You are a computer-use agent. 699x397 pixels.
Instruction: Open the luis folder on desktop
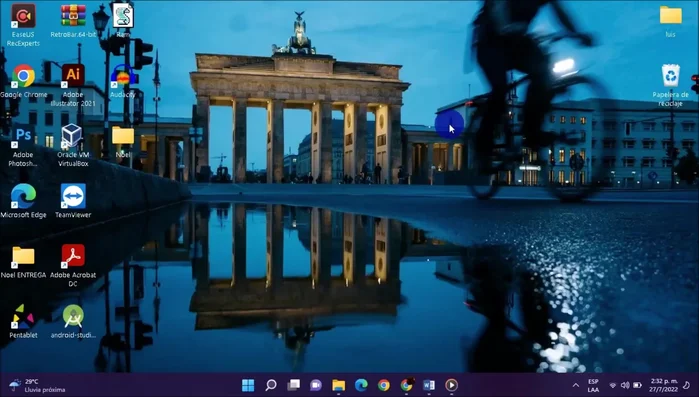point(670,21)
